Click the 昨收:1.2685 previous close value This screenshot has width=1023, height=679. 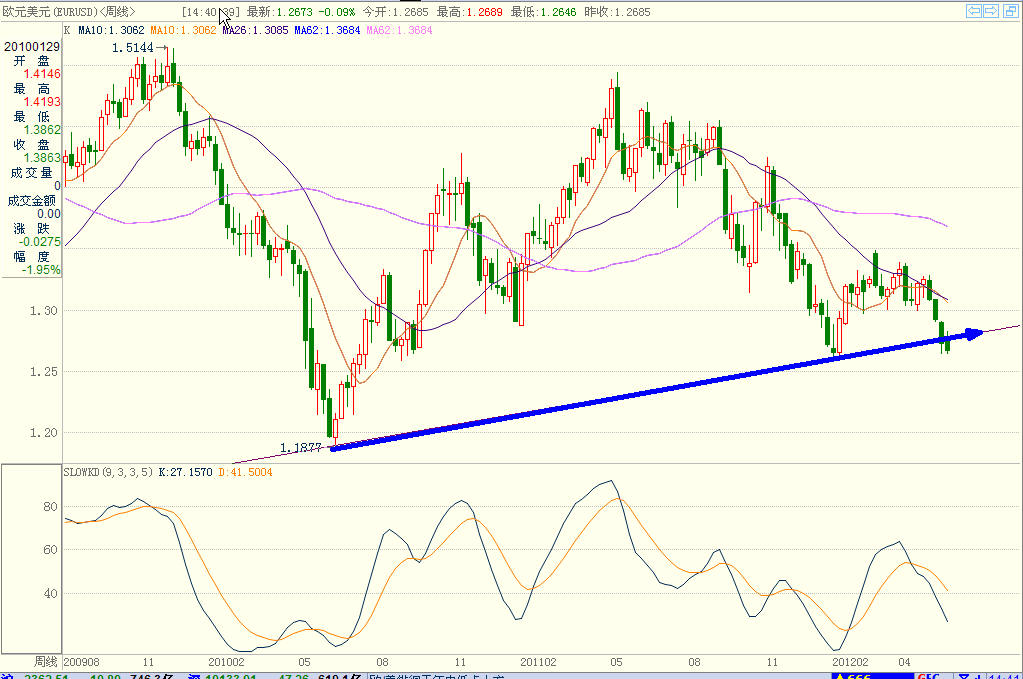click(x=617, y=12)
